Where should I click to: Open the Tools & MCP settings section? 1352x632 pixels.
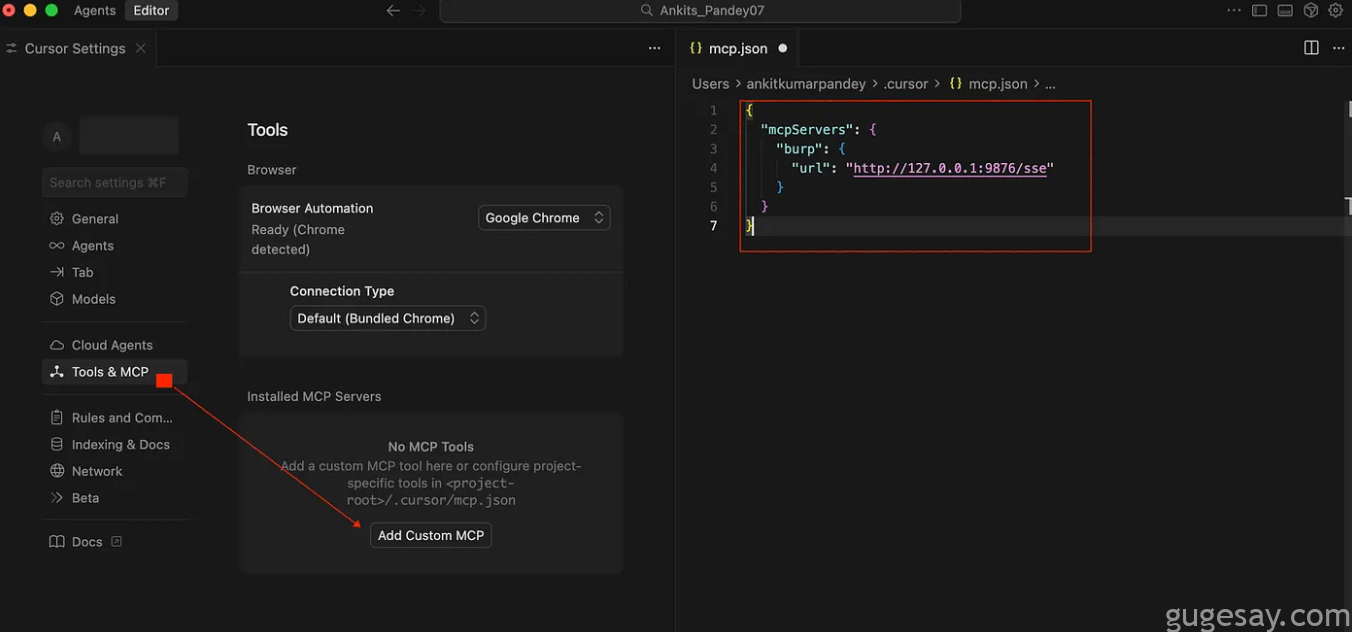click(109, 372)
